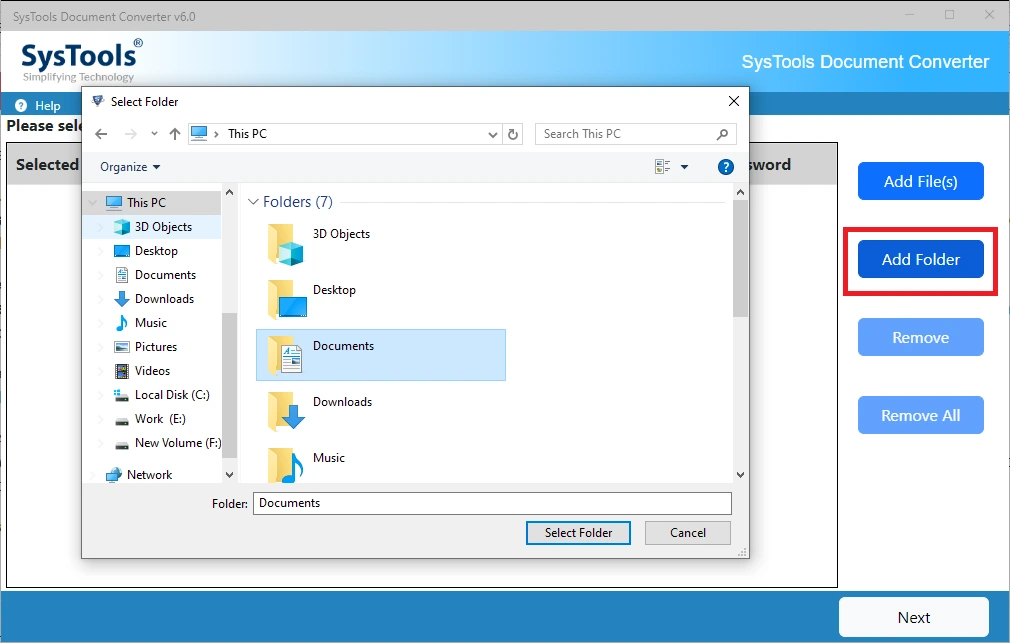Open the Organize menu
This screenshot has height=643, width=1010.
point(129,167)
